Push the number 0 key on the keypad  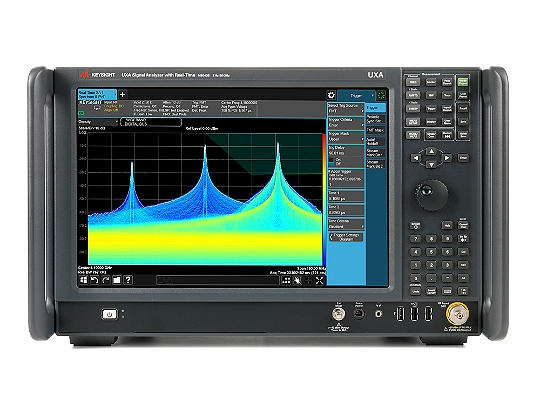[415, 278]
